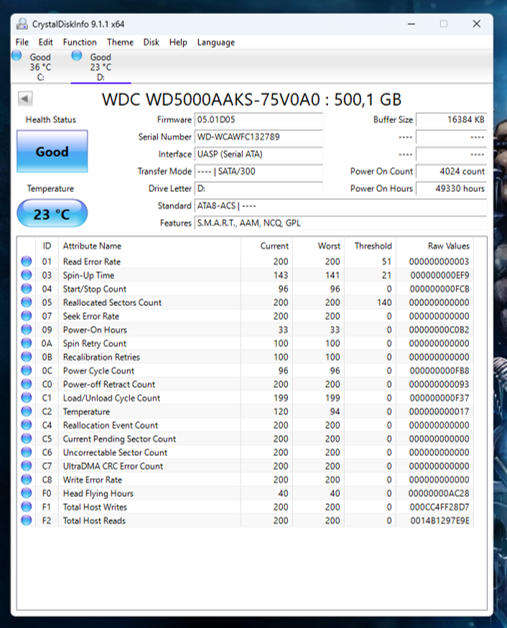
Task: Select the Total Host Writes attribute name
Action: pos(95,507)
